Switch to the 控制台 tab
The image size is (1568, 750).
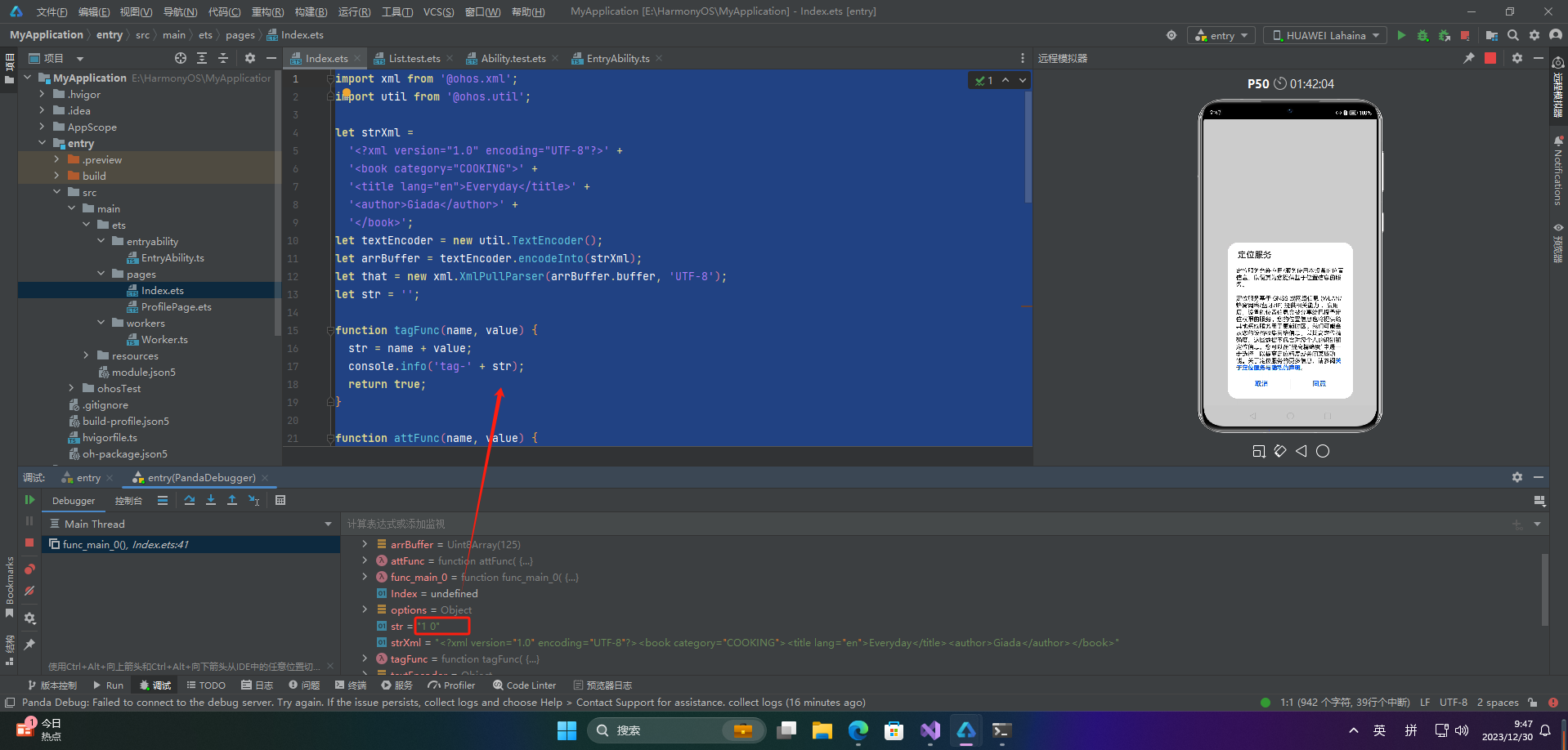coord(128,501)
